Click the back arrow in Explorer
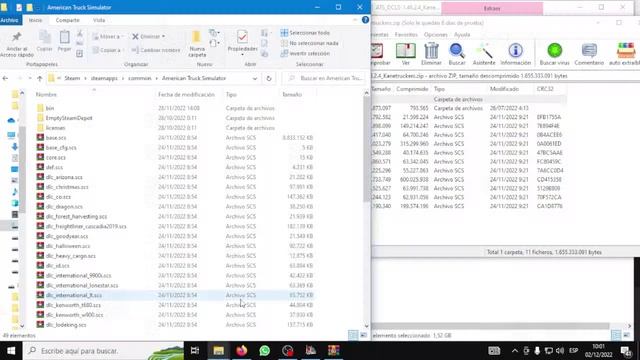640x360 pixels. [5, 78]
